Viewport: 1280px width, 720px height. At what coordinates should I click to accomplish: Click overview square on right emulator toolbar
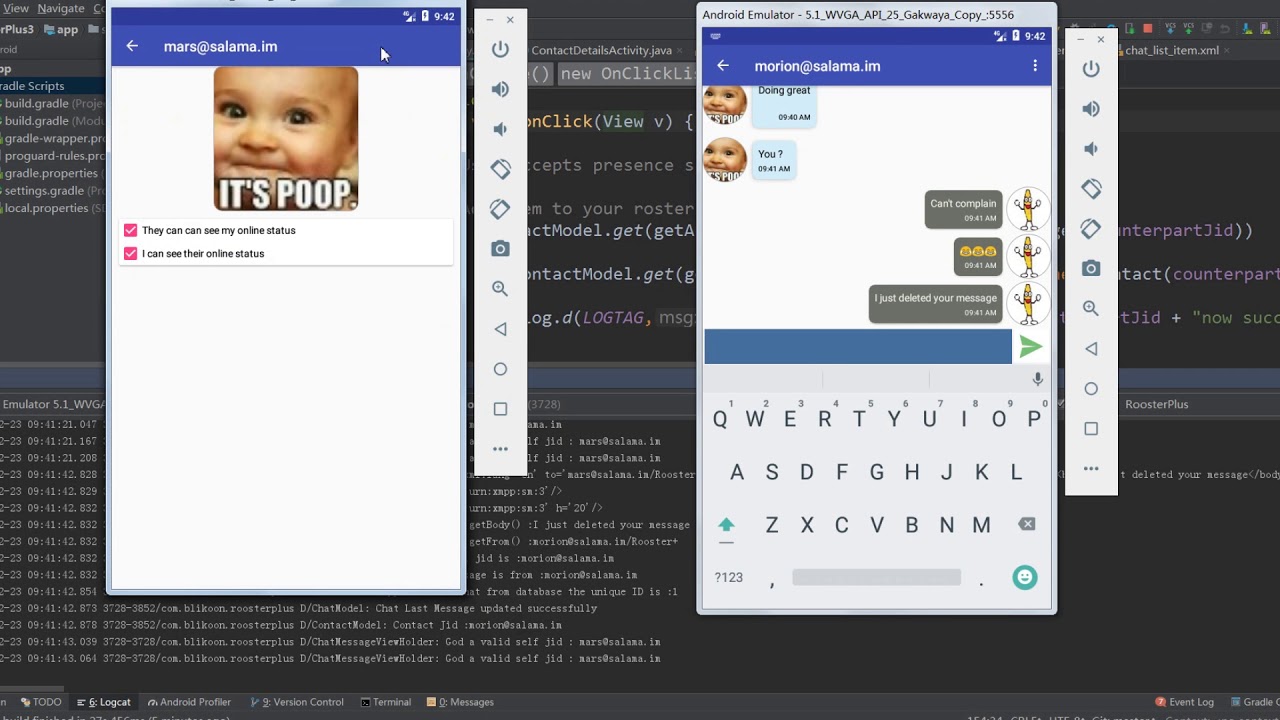pos(1091,429)
